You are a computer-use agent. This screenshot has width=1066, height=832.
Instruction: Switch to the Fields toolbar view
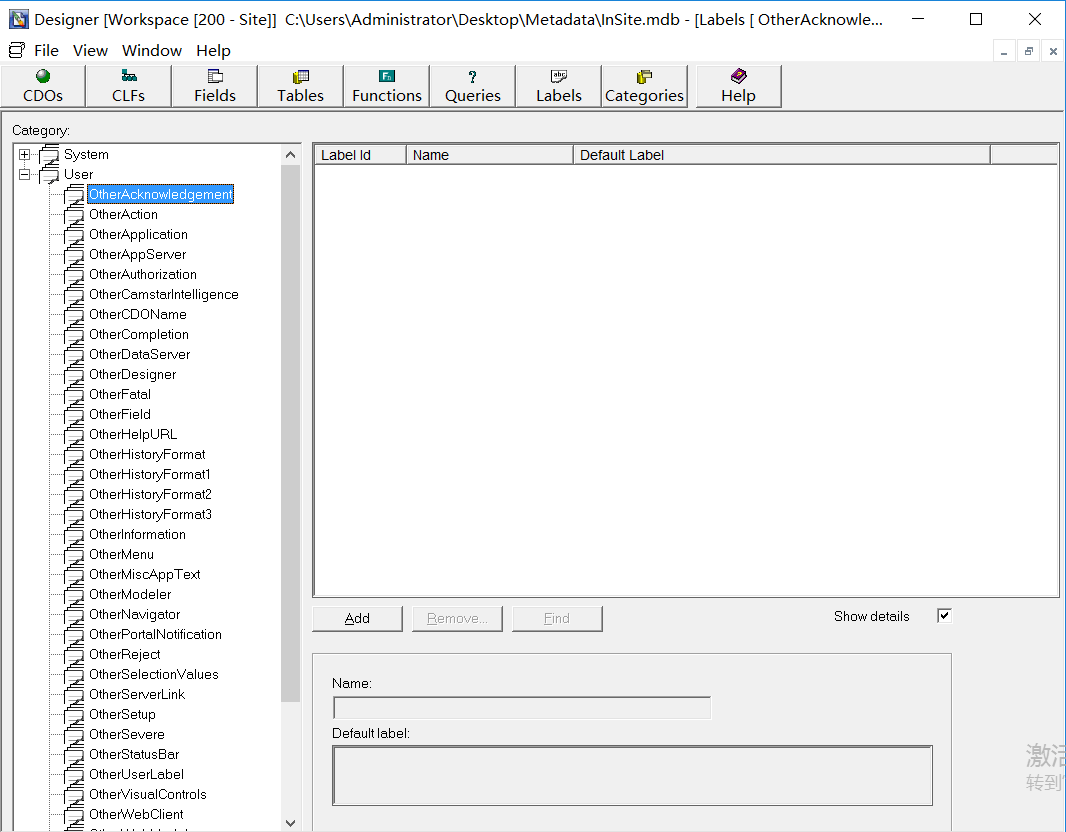(x=215, y=86)
